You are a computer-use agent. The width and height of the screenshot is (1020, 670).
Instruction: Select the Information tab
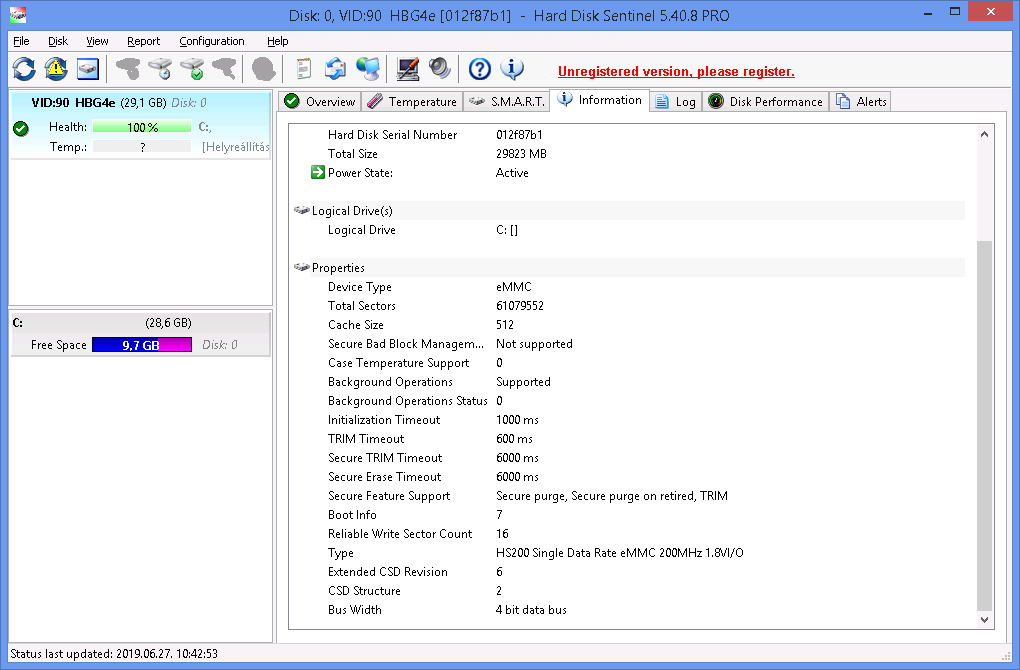pos(600,100)
